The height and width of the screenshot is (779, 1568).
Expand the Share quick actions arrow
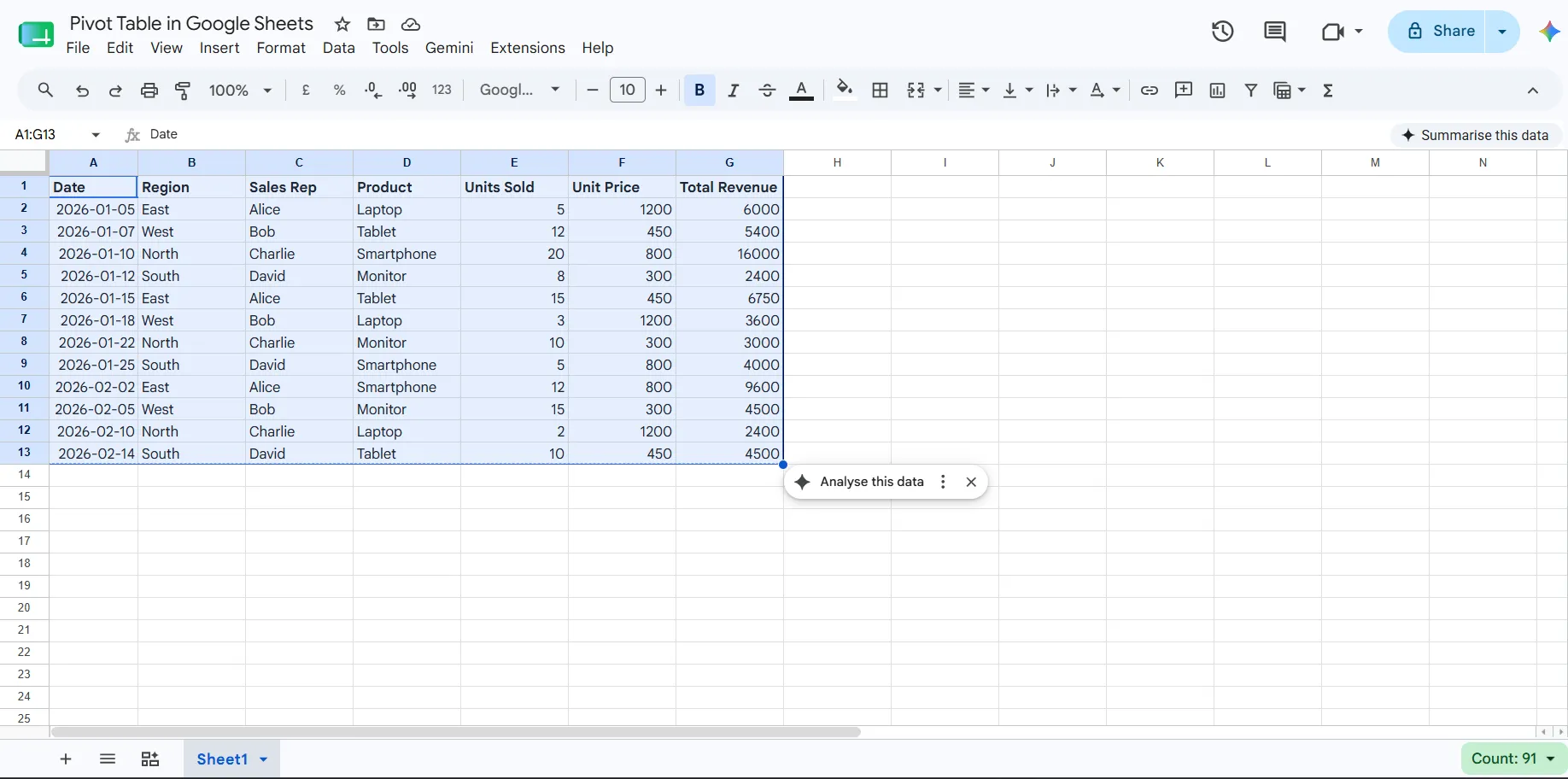1502,32
